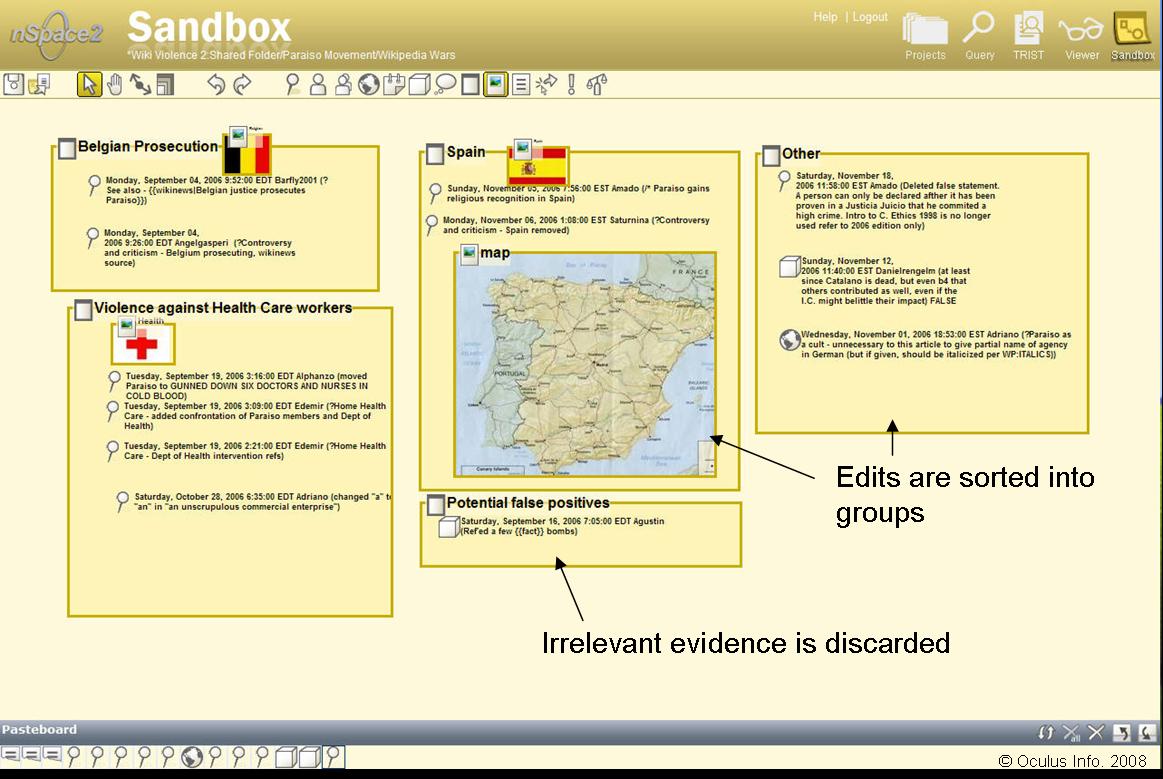Toggle the Other group box icon
The image size is (1163, 779).
point(771,156)
